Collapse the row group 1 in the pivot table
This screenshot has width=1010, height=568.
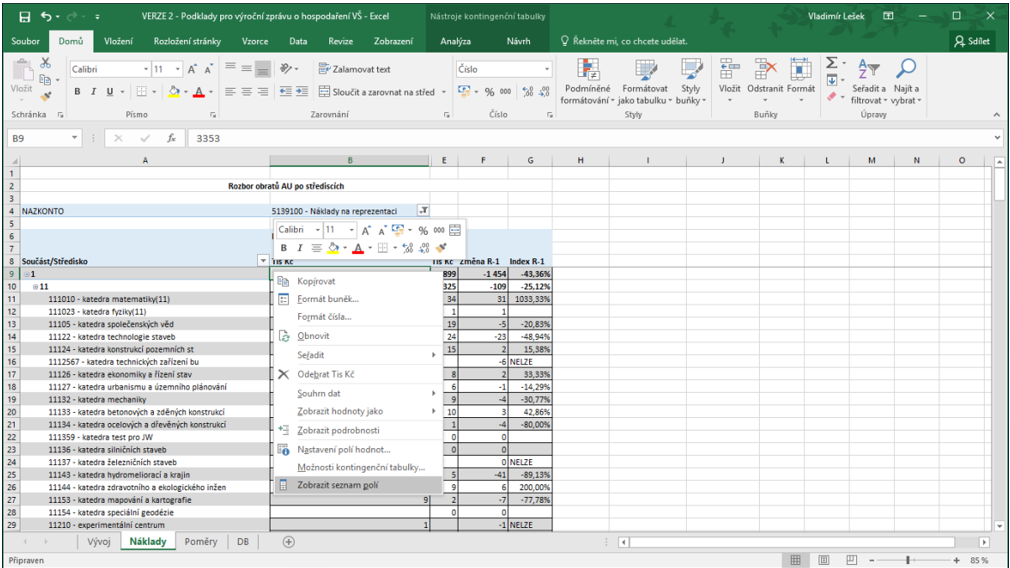(26, 274)
